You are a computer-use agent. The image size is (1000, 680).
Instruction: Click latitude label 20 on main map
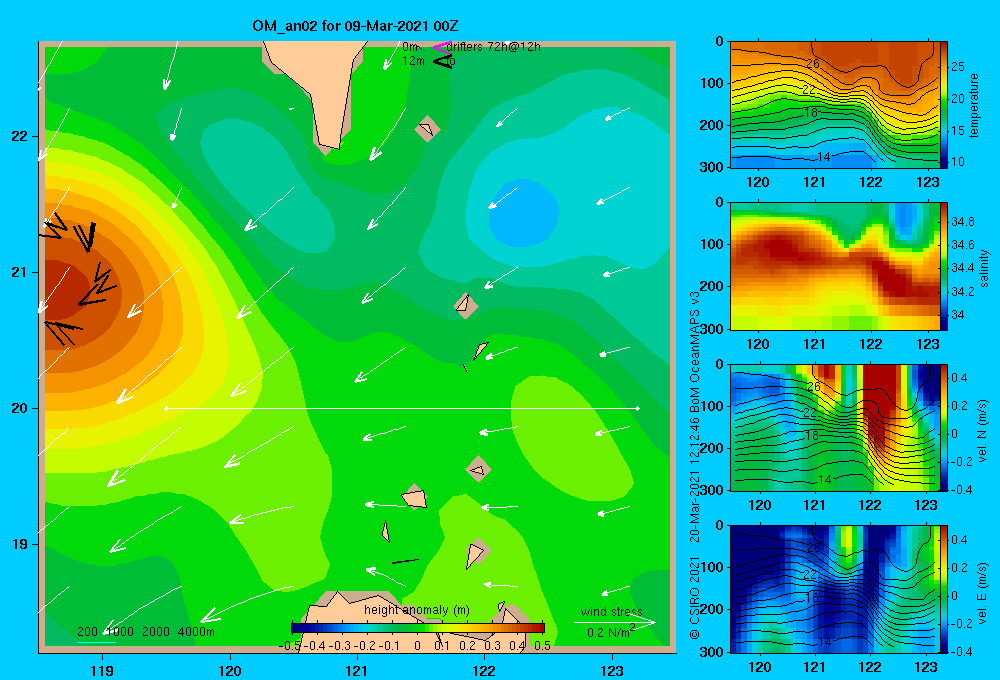tap(19, 408)
